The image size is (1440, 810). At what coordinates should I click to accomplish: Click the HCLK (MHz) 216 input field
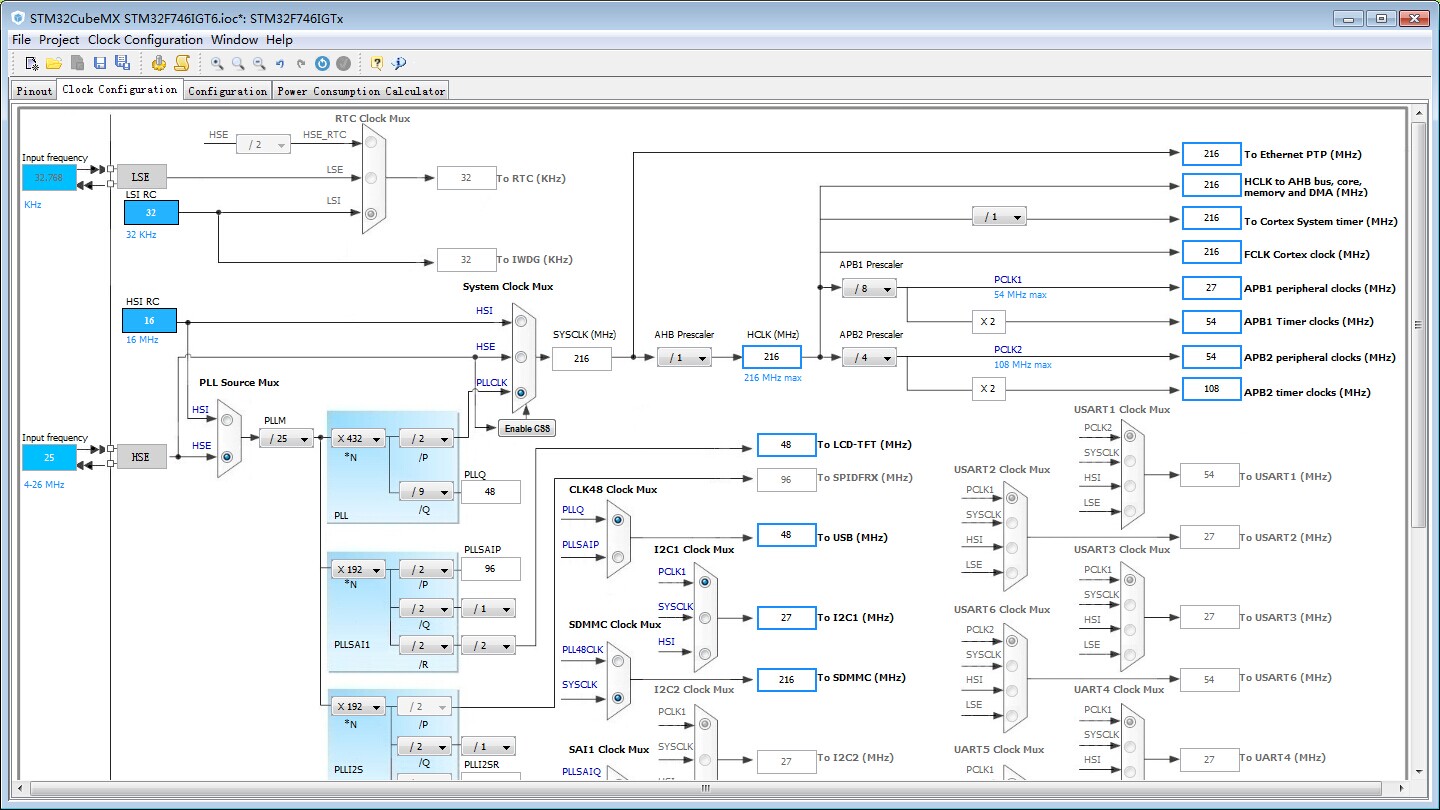[x=771, y=357]
